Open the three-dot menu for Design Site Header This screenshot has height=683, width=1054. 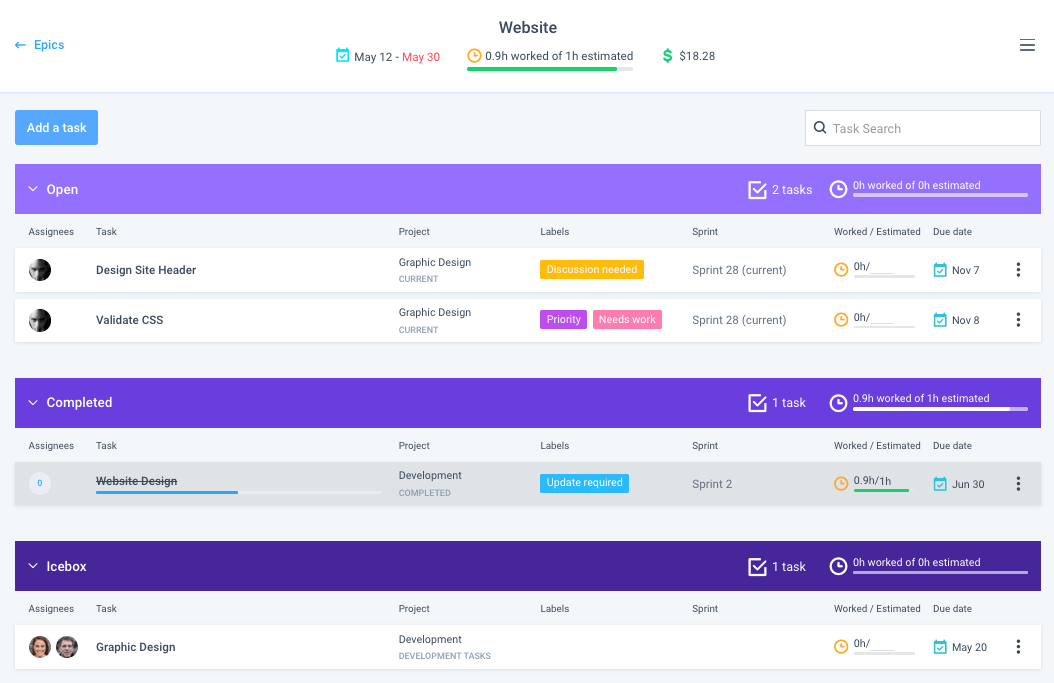coord(1018,269)
